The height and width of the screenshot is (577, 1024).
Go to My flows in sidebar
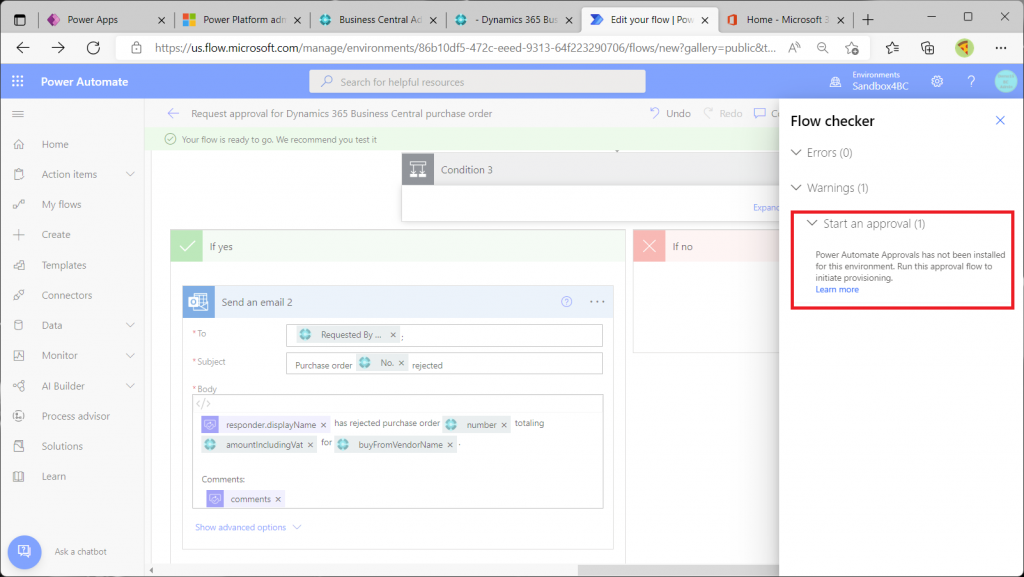coord(61,204)
